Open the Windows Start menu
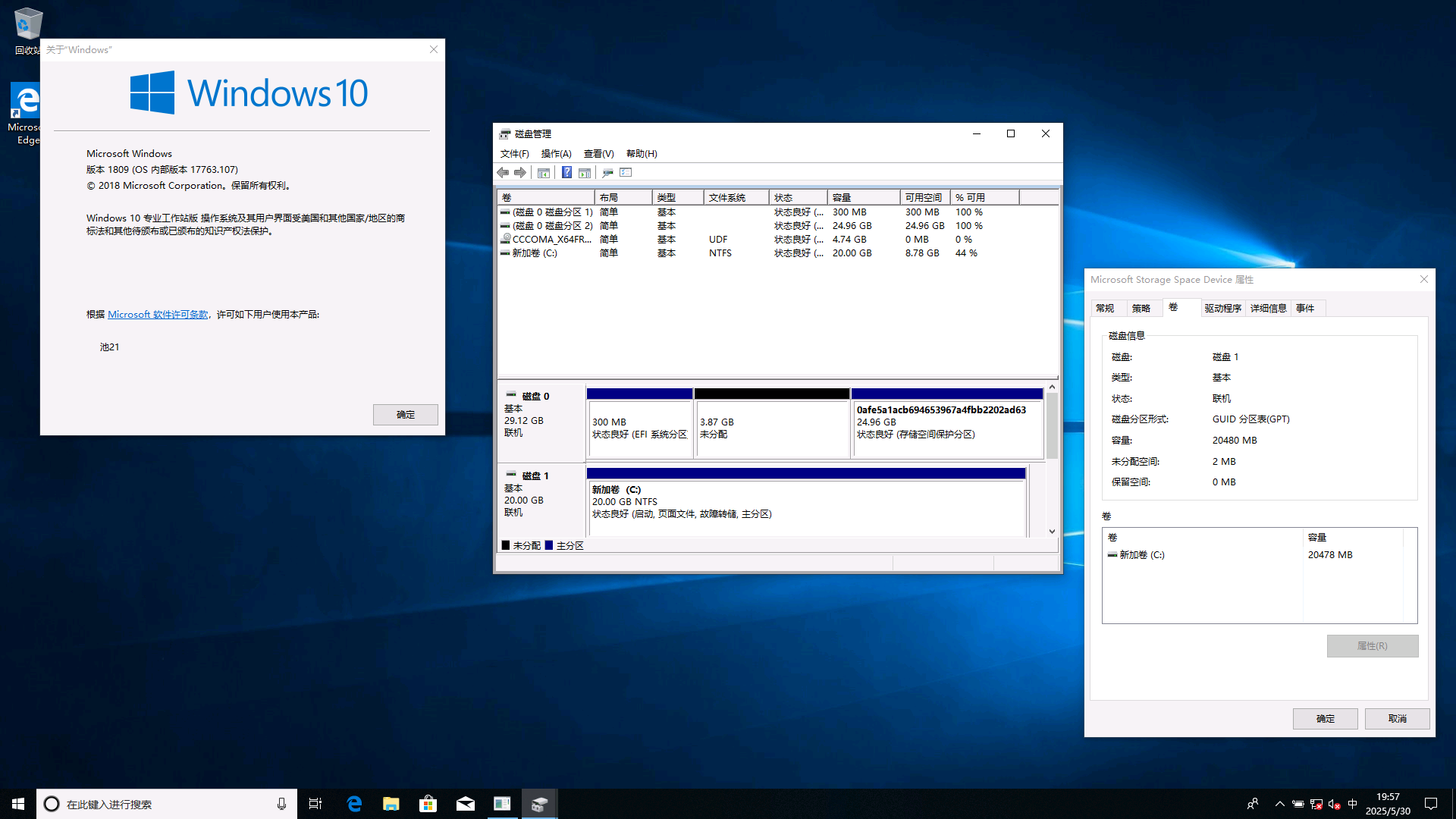Viewport: 1456px width, 819px height. tap(18, 804)
